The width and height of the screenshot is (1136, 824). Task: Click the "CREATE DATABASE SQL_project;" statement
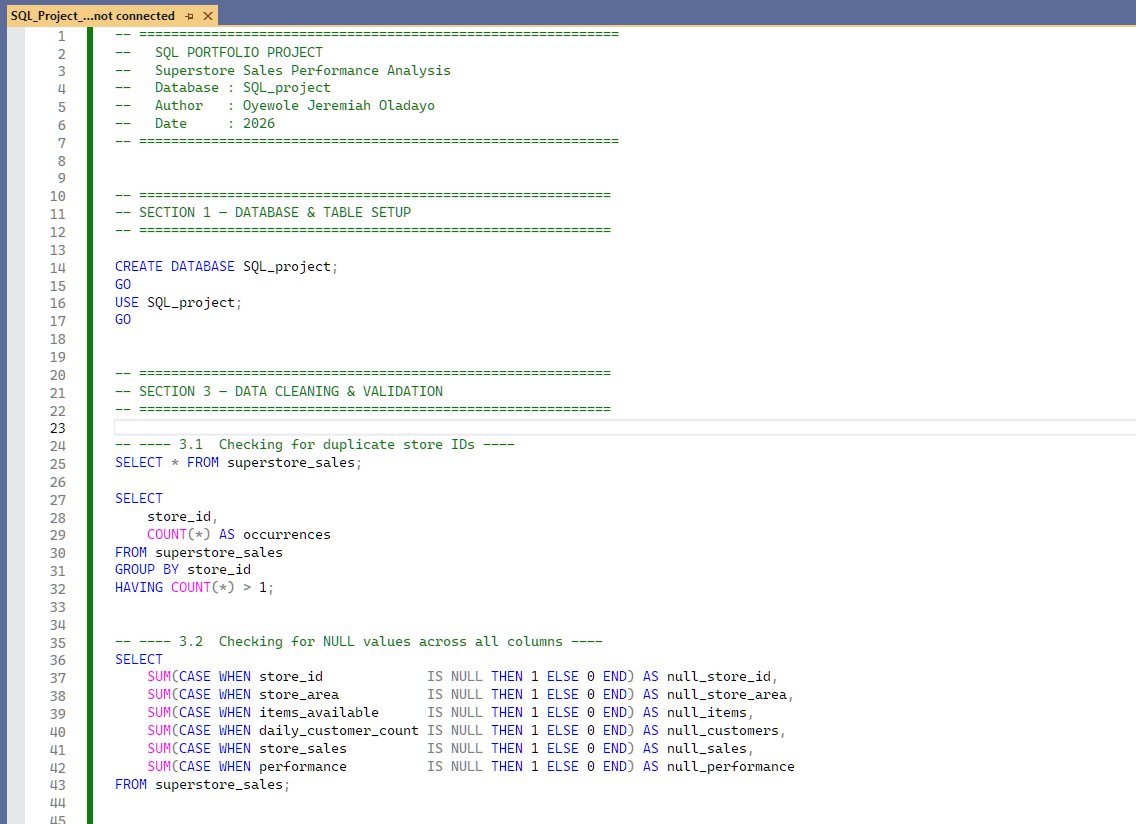pos(226,267)
